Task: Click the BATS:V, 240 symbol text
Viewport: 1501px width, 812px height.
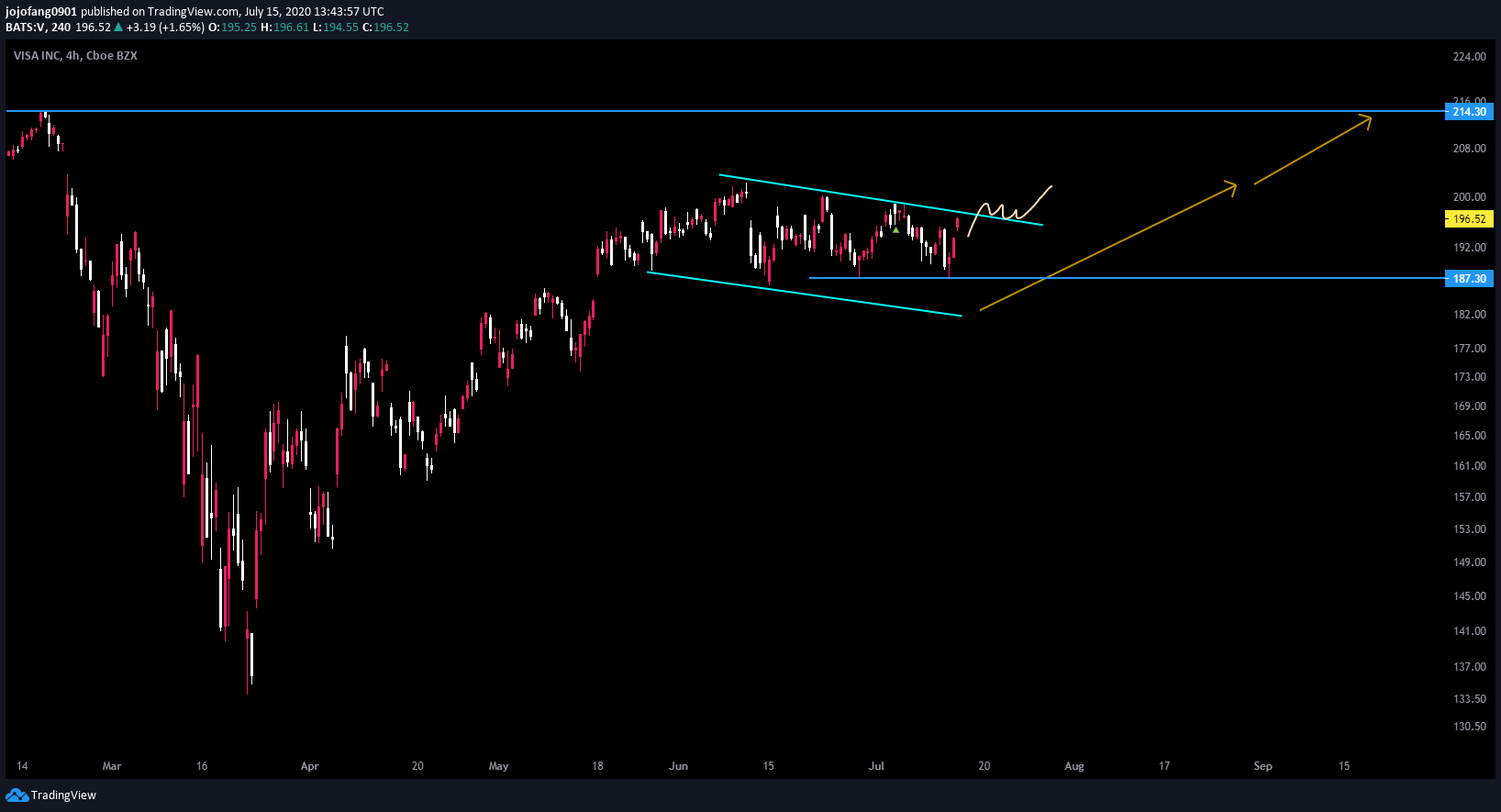Action: pyautogui.click(x=38, y=28)
